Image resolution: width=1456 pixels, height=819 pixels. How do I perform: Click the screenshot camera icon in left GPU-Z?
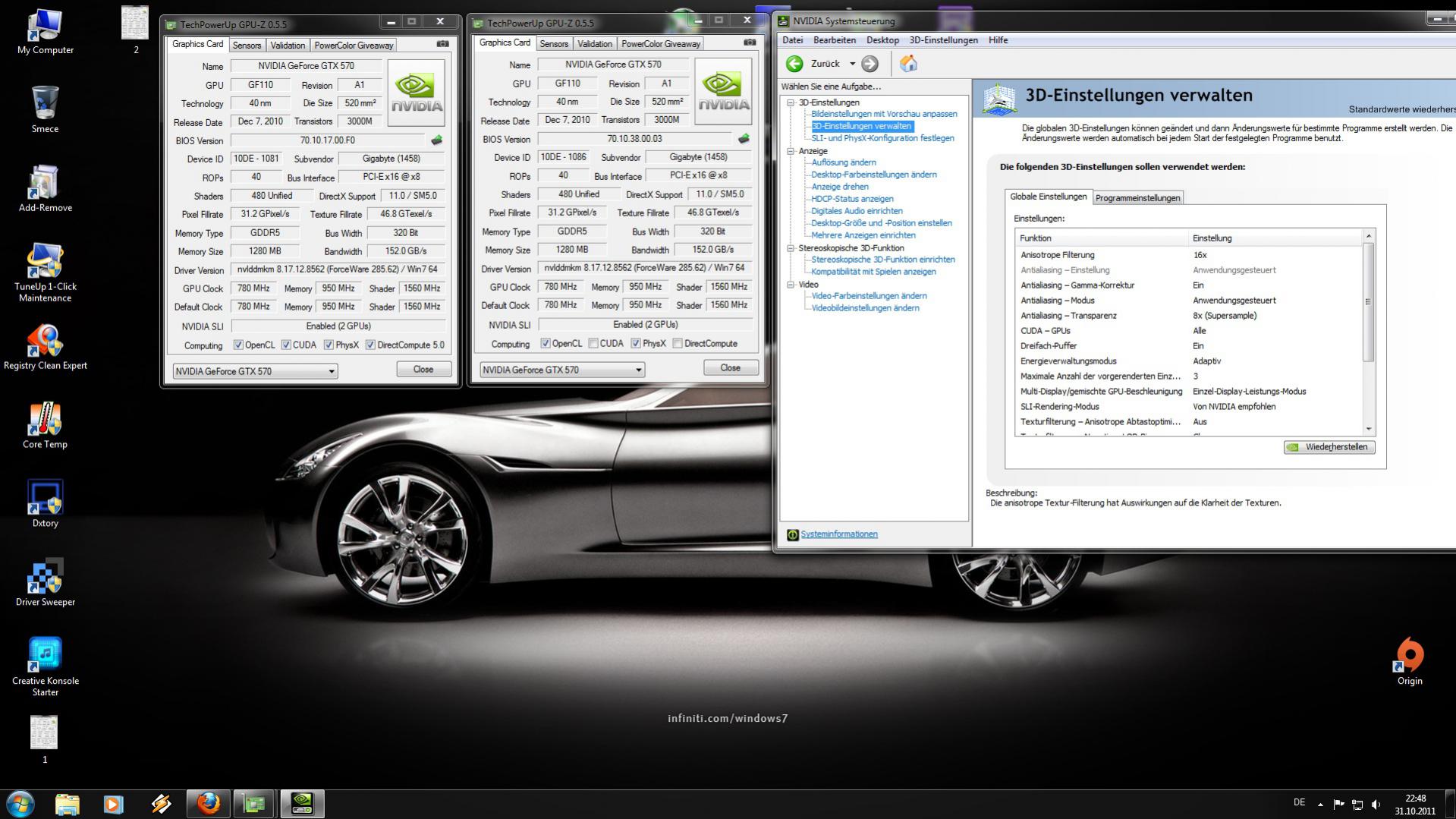(443, 44)
